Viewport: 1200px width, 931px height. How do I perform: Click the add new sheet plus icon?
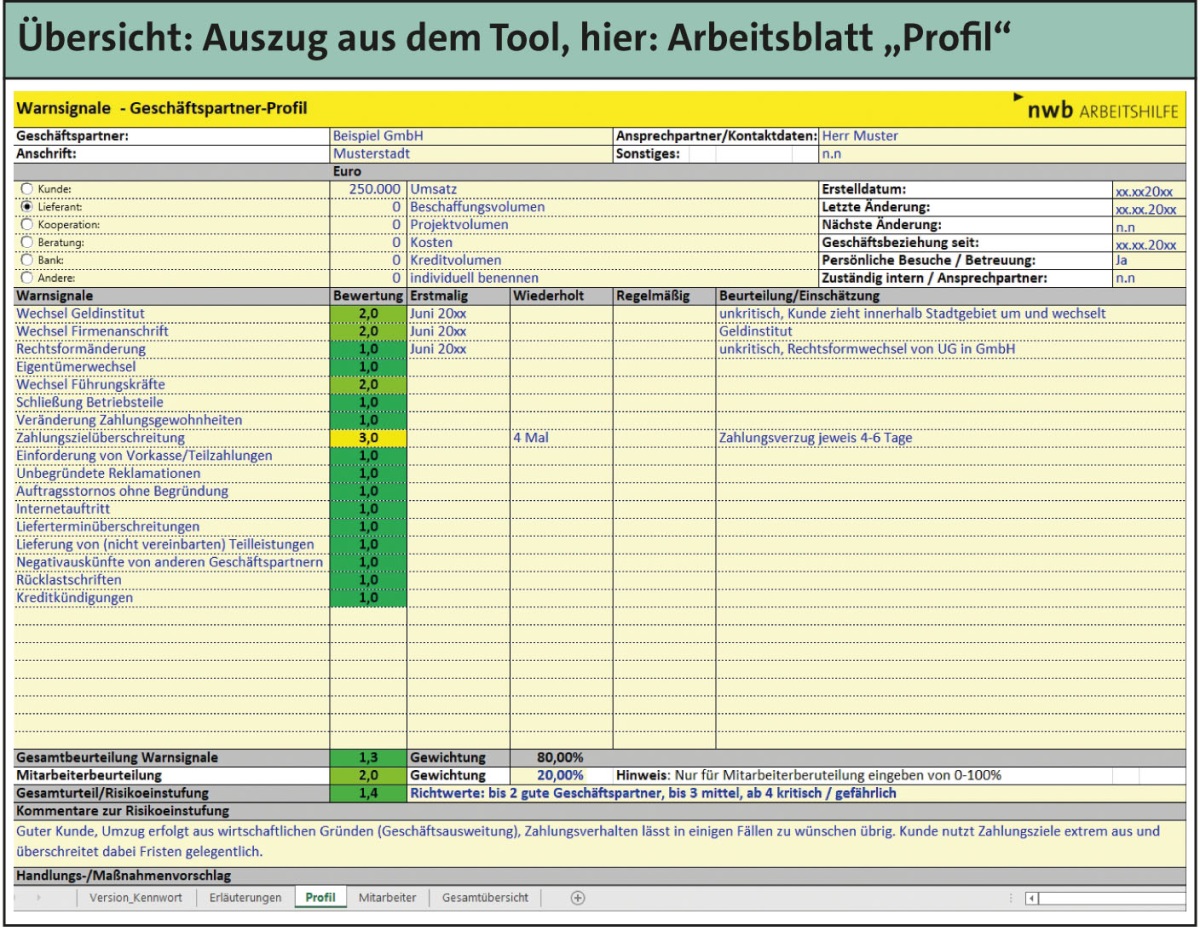[x=577, y=898]
